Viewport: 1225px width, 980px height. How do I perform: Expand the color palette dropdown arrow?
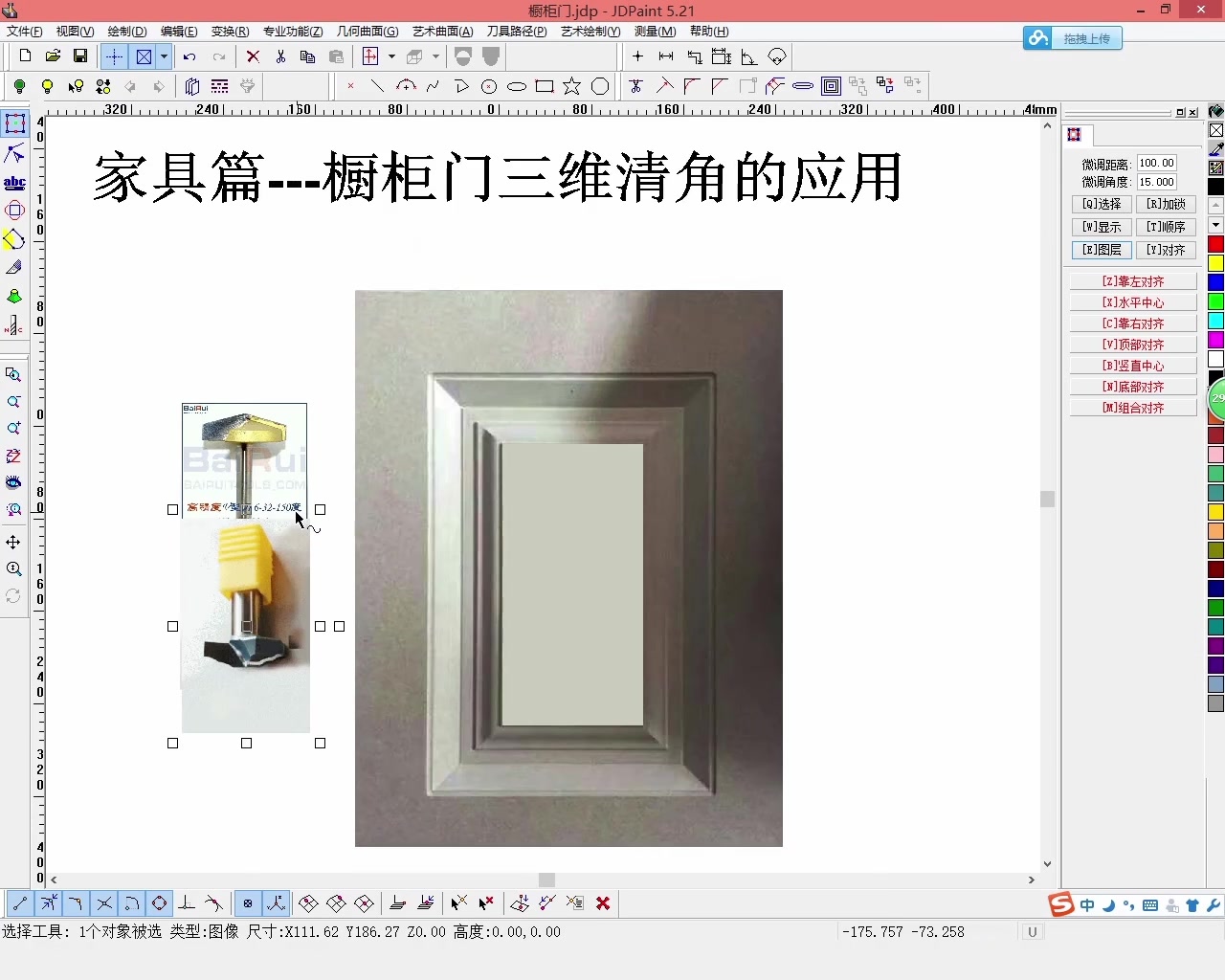click(1216, 226)
